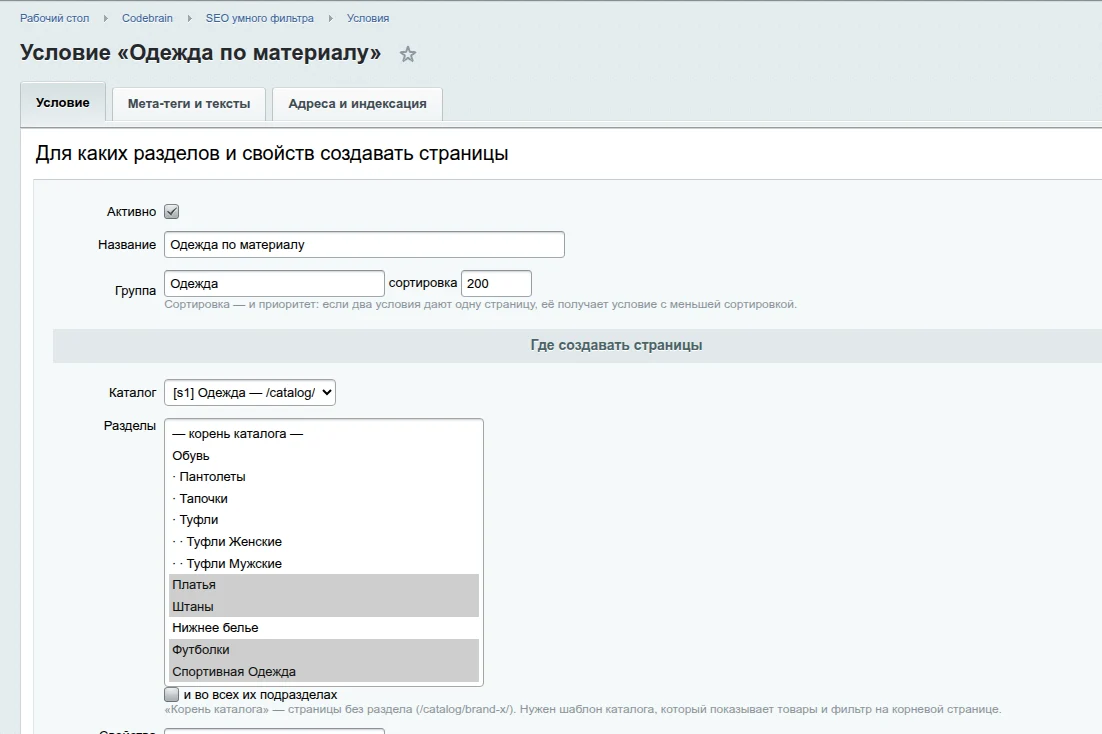The width and height of the screenshot is (1102, 734).
Task: Return to Условия breadcrumb
Action: click(x=368, y=18)
